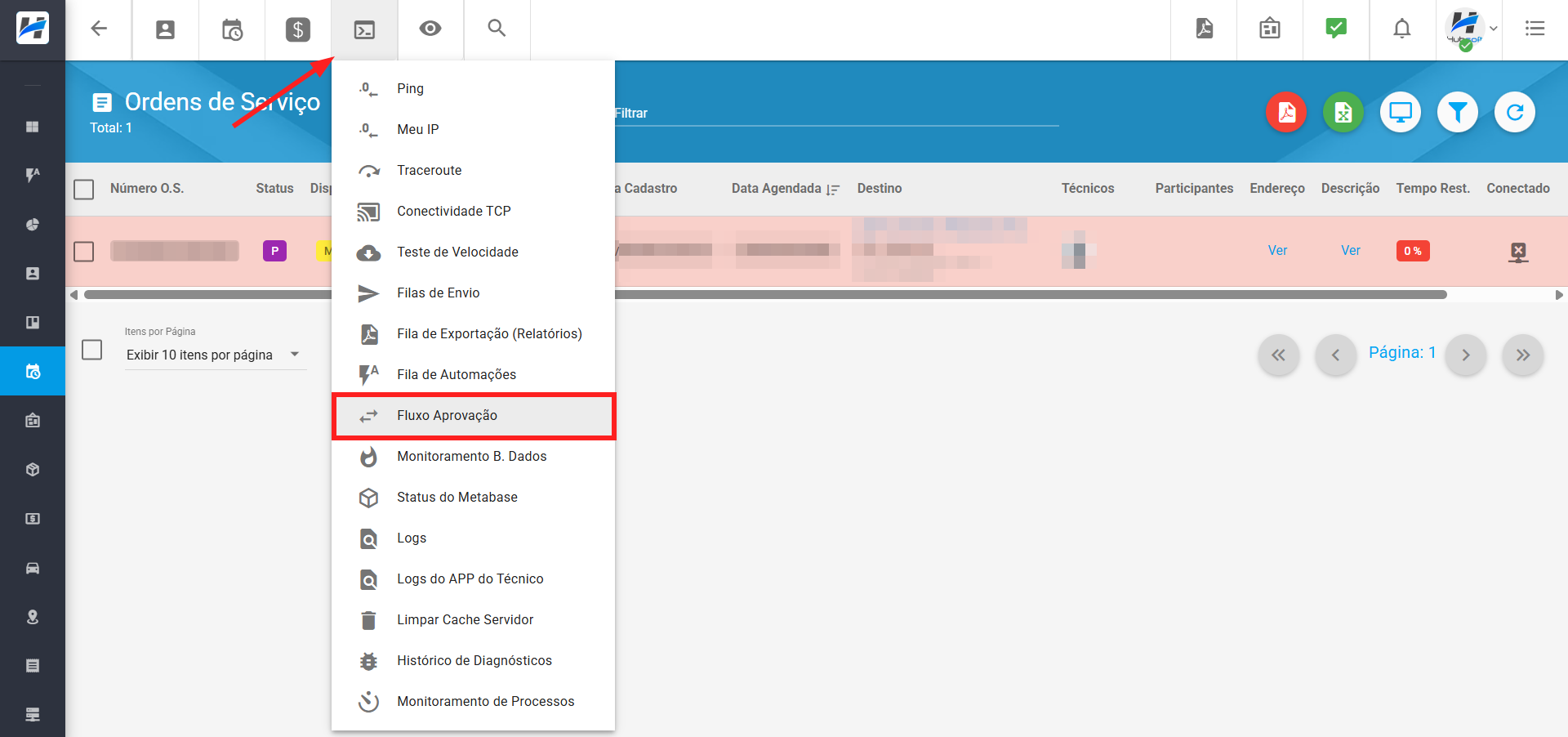Click the Filtrar input field
Viewport: 1568px width, 737px height.
(x=836, y=114)
